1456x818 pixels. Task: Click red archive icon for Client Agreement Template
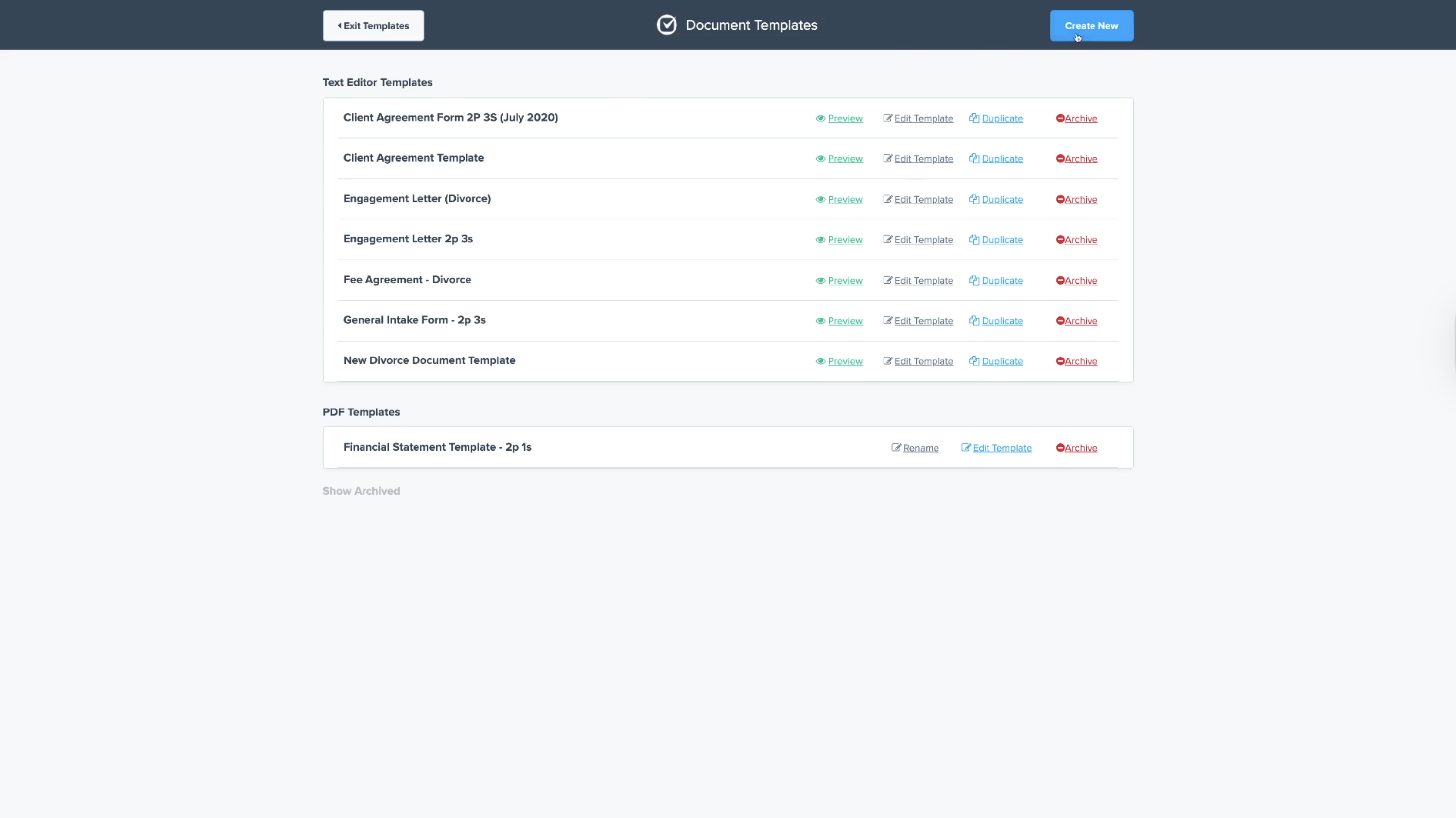point(1060,159)
